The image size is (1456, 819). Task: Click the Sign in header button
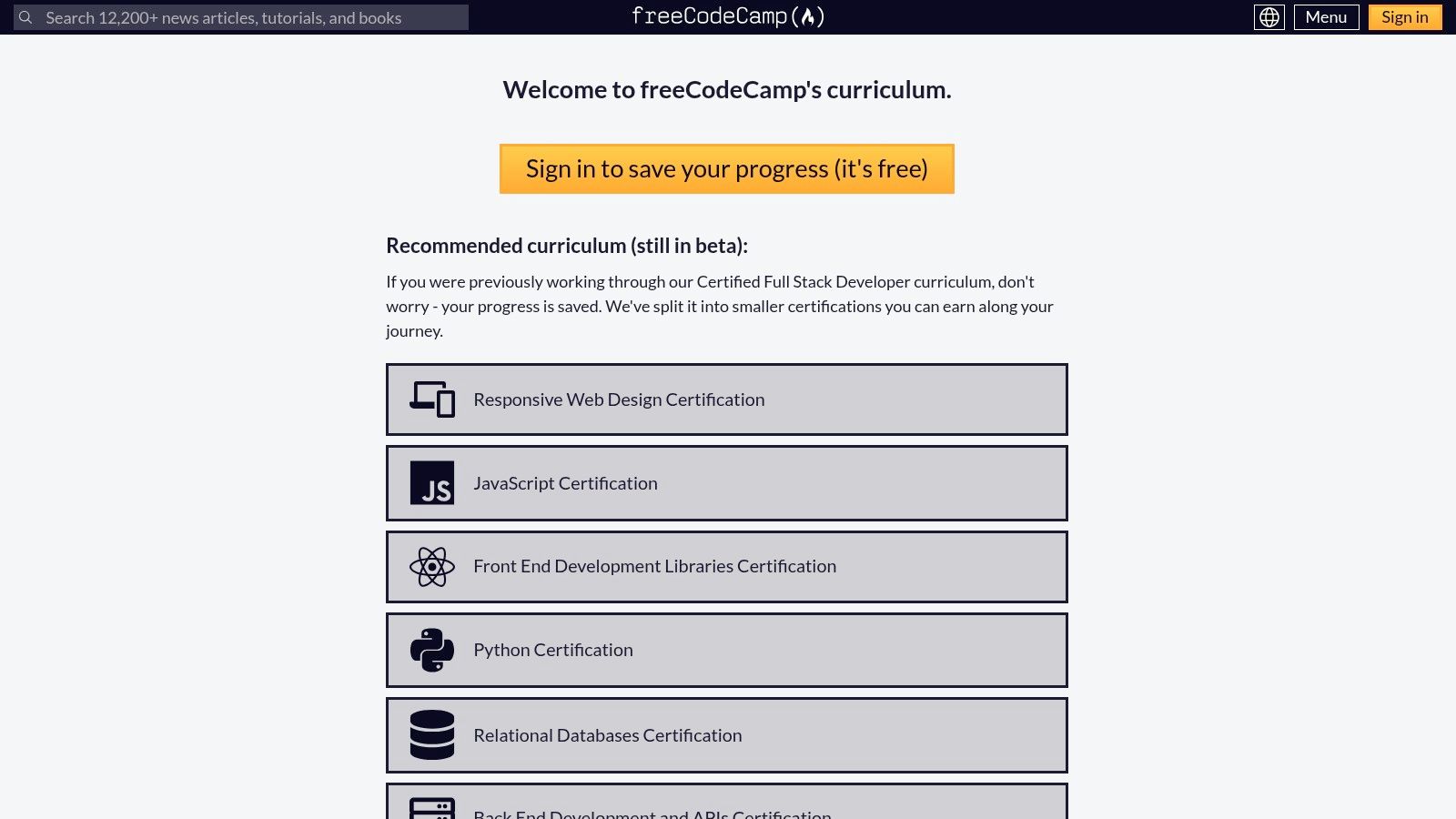(x=1405, y=17)
